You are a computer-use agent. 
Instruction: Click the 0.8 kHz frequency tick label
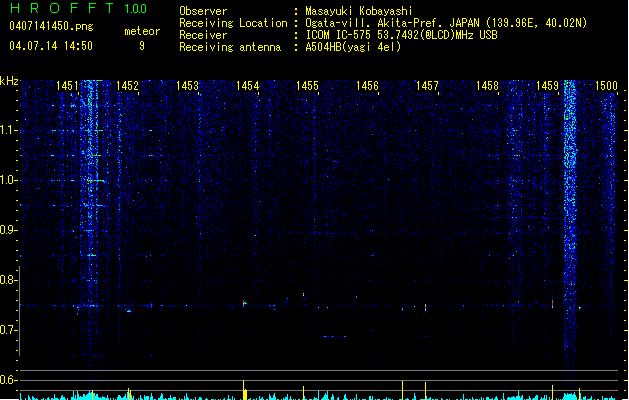pos(8,280)
